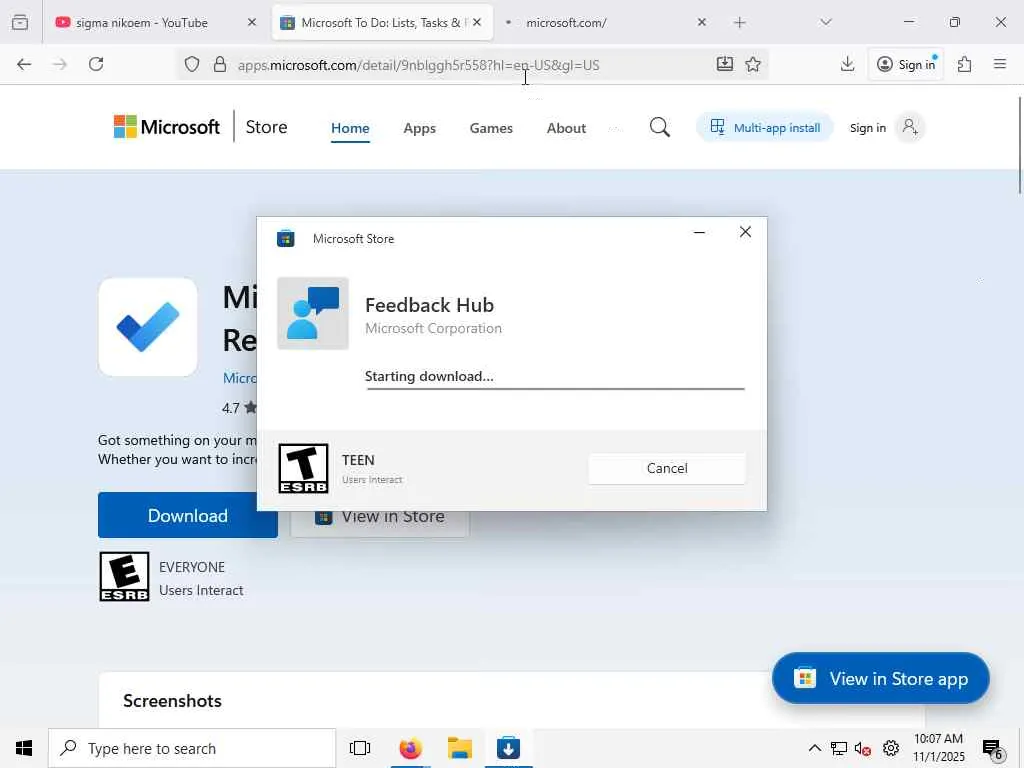Open a new browser tab
This screenshot has width=1024, height=768.
pyautogui.click(x=739, y=23)
